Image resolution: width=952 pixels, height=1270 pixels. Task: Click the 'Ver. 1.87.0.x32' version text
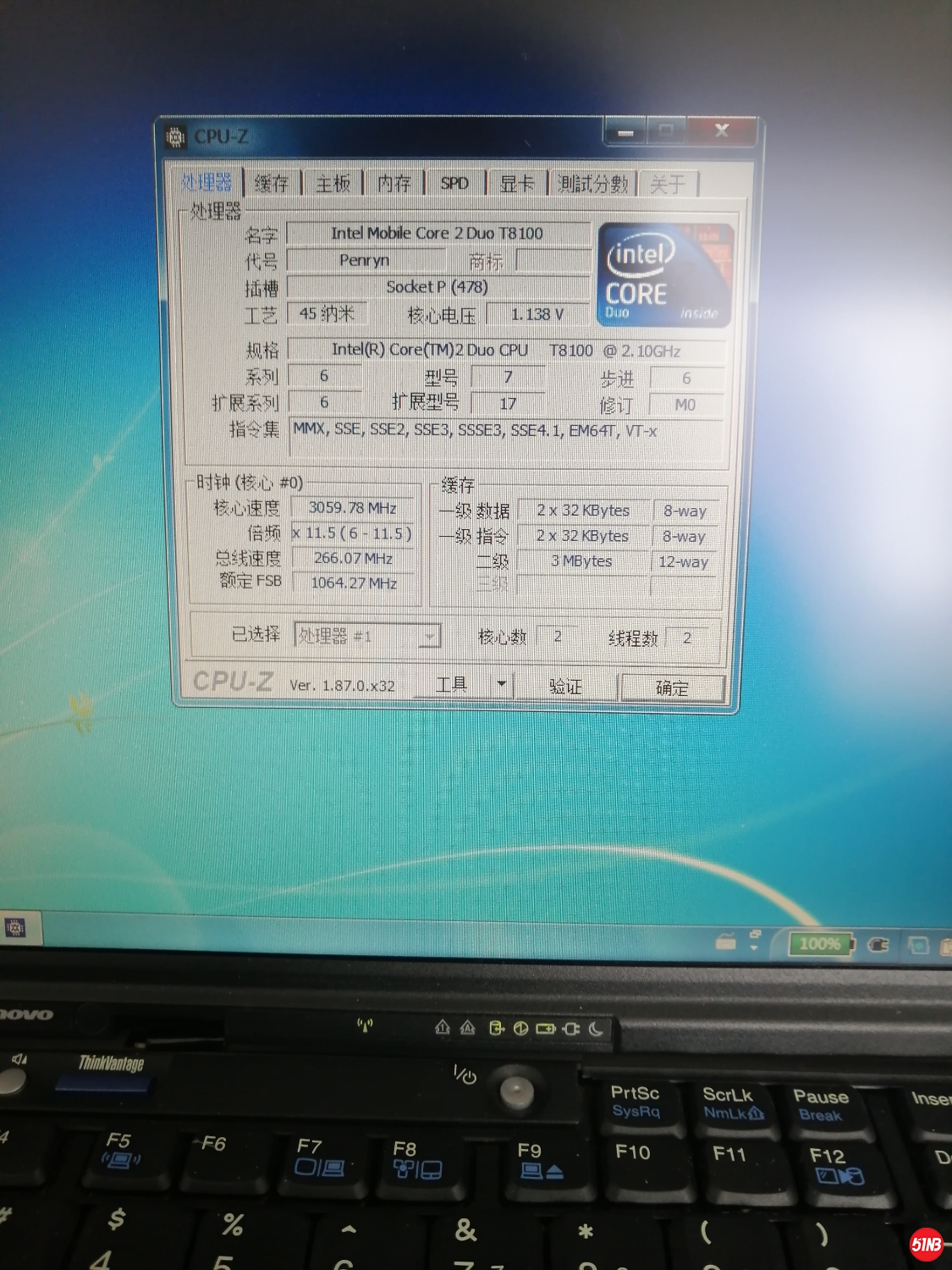click(342, 685)
